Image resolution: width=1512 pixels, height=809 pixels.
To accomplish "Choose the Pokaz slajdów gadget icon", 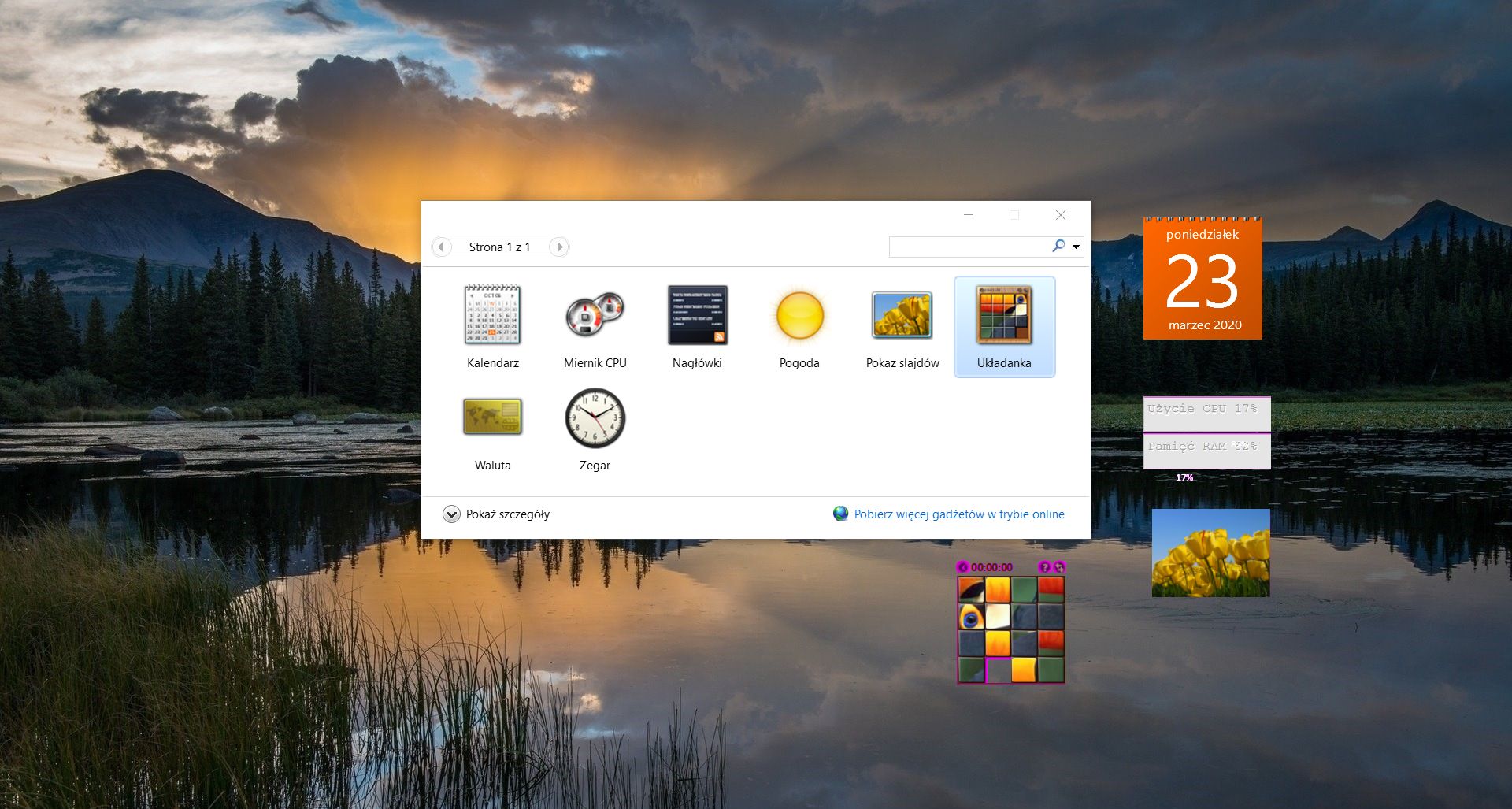I will pos(902,315).
